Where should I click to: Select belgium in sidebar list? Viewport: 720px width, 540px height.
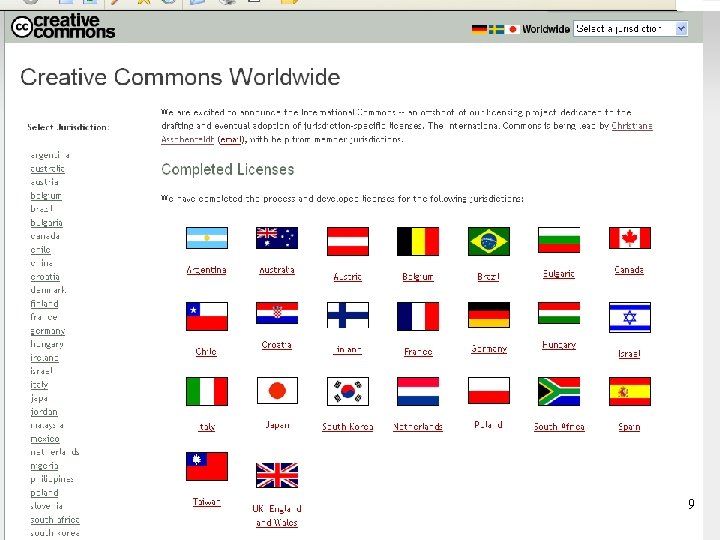(x=46, y=196)
